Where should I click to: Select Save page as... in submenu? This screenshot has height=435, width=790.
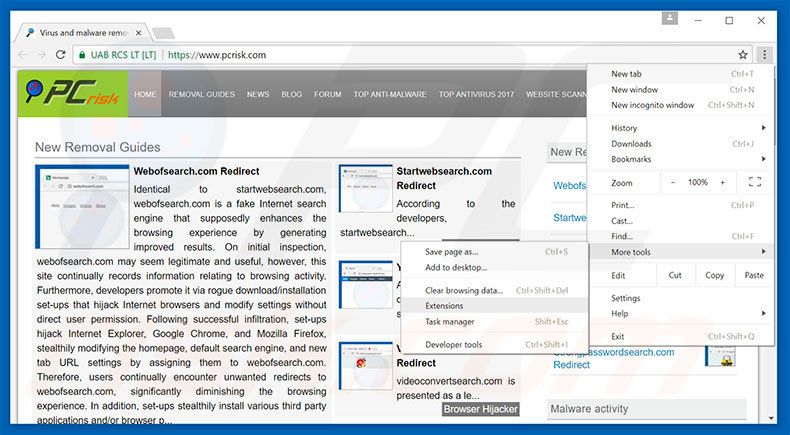click(495, 252)
